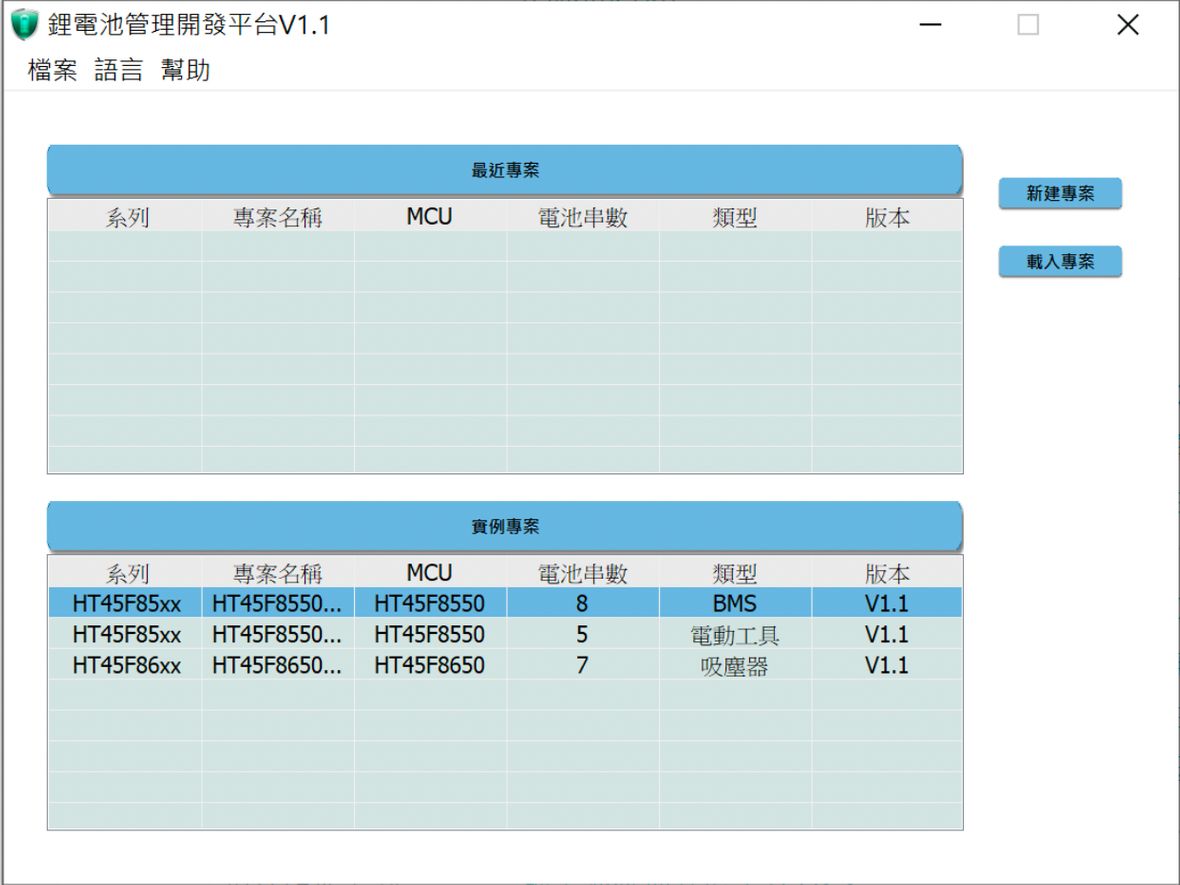Select V1.1 in the 電動工具 row
1180x885 pixels.
[887, 634]
